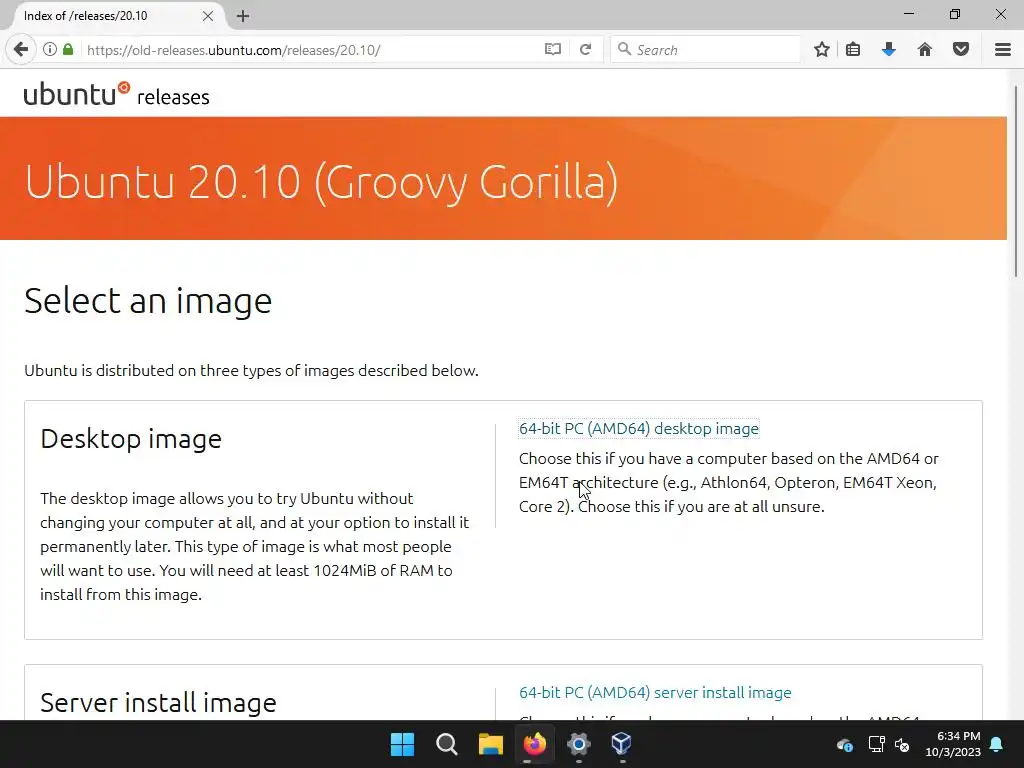Go back with the browser back arrow
This screenshot has height=768, width=1024.
21,50
